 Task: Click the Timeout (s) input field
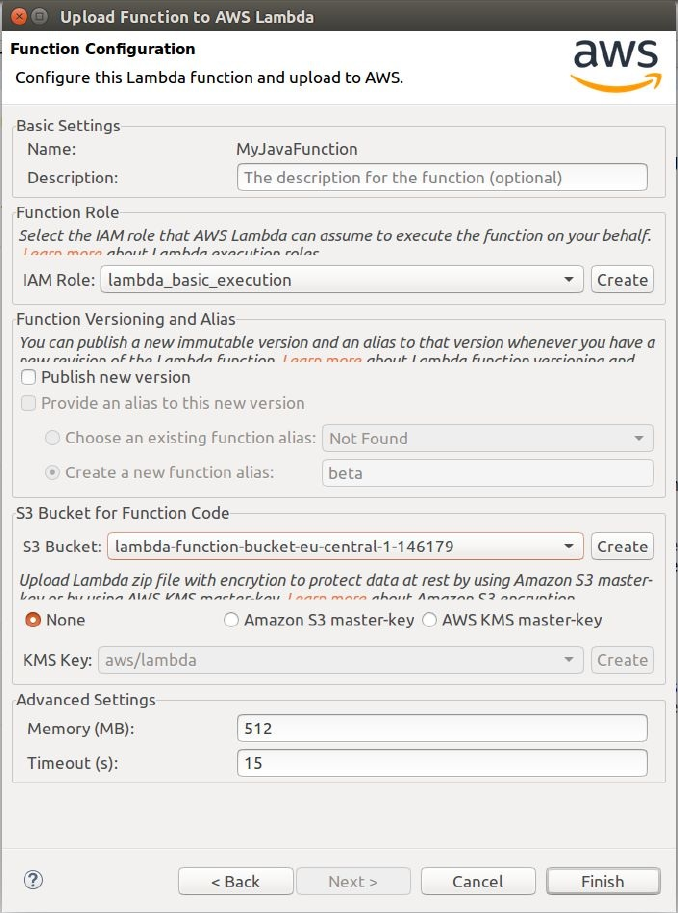(442, 763)
